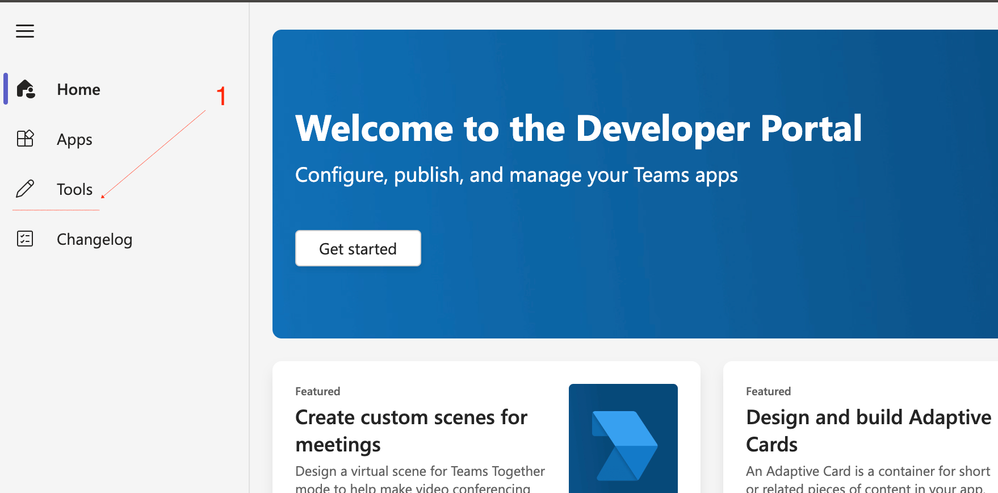Click Featured label on custom scenes card
Viewport: 998px width, 493px height.
pyautogui.click(x=318, y=391)
